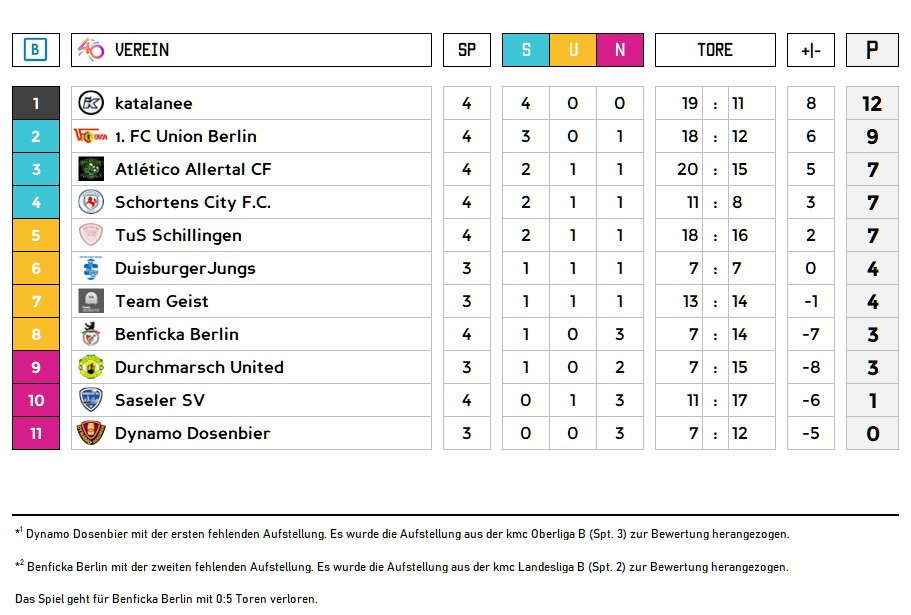
Task: Click the katalanee club logo
Action: [x=91, y=103]
